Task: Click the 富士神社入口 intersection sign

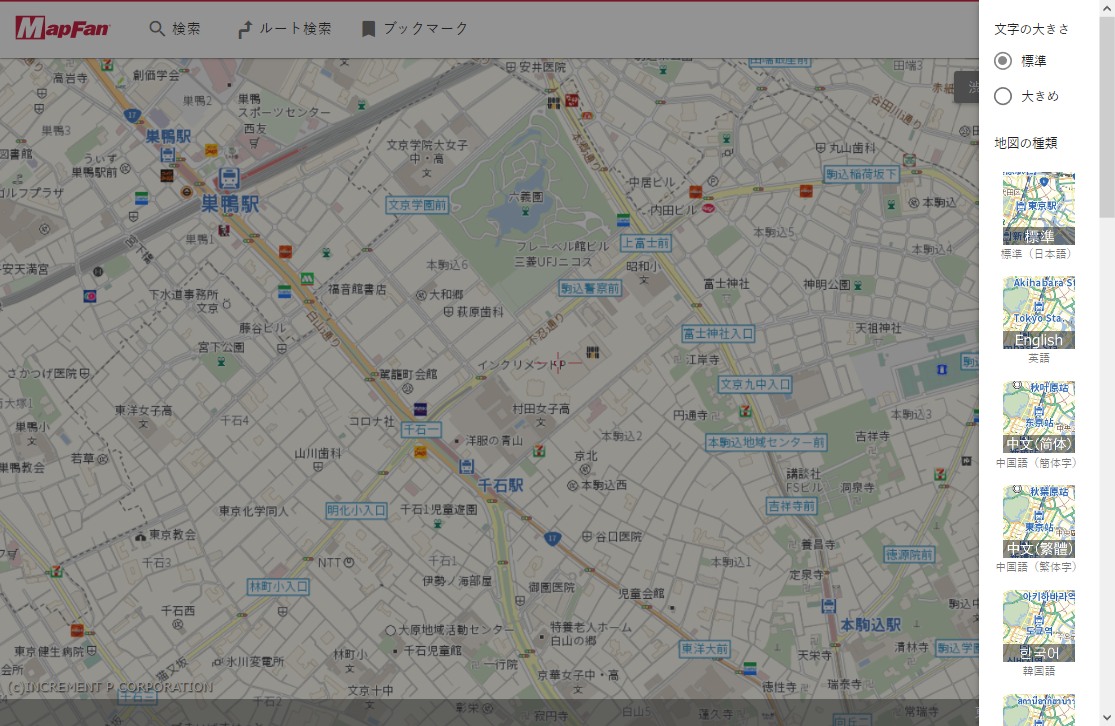Action: pyautogui.click(x=718, y=333)
